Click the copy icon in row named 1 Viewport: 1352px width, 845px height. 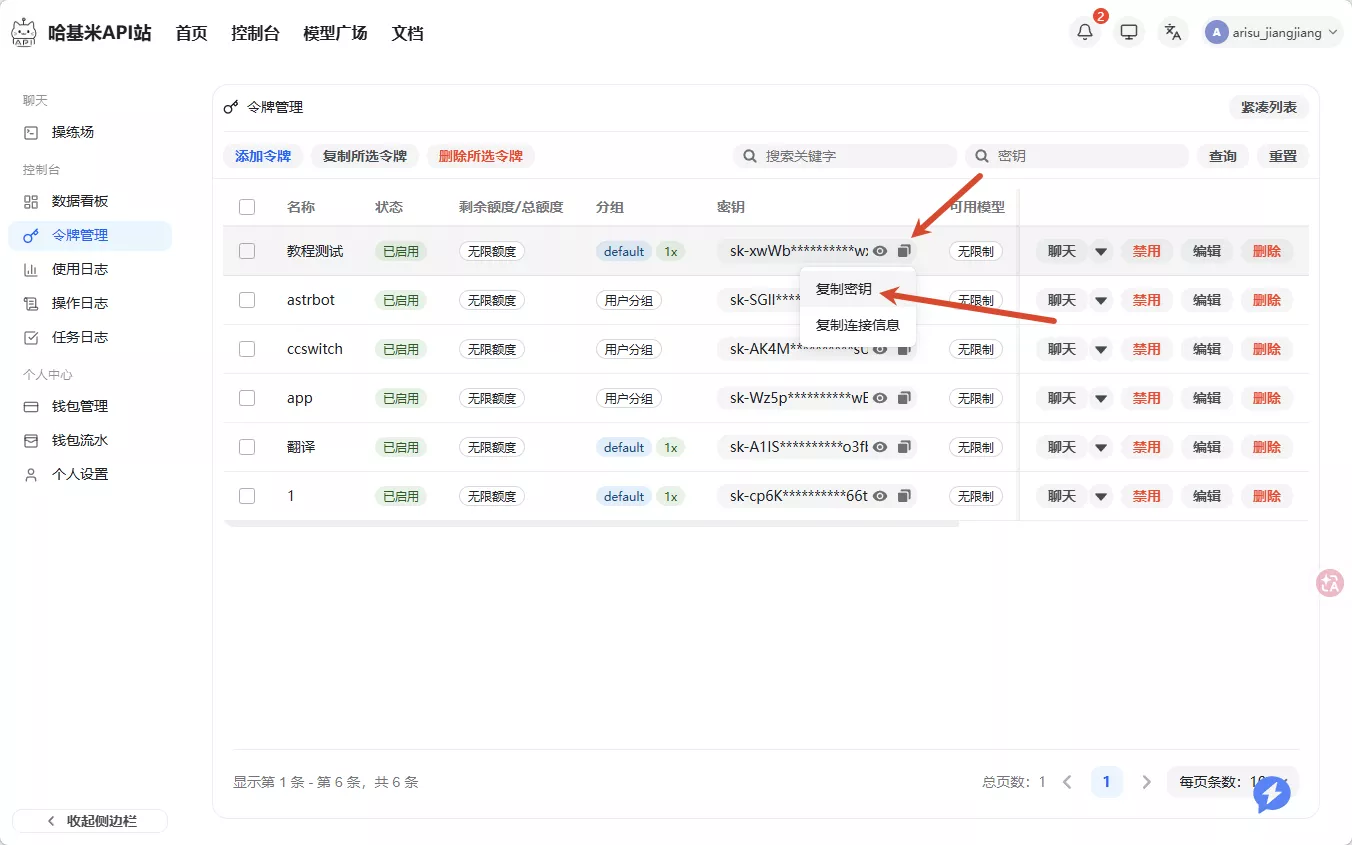904,496
